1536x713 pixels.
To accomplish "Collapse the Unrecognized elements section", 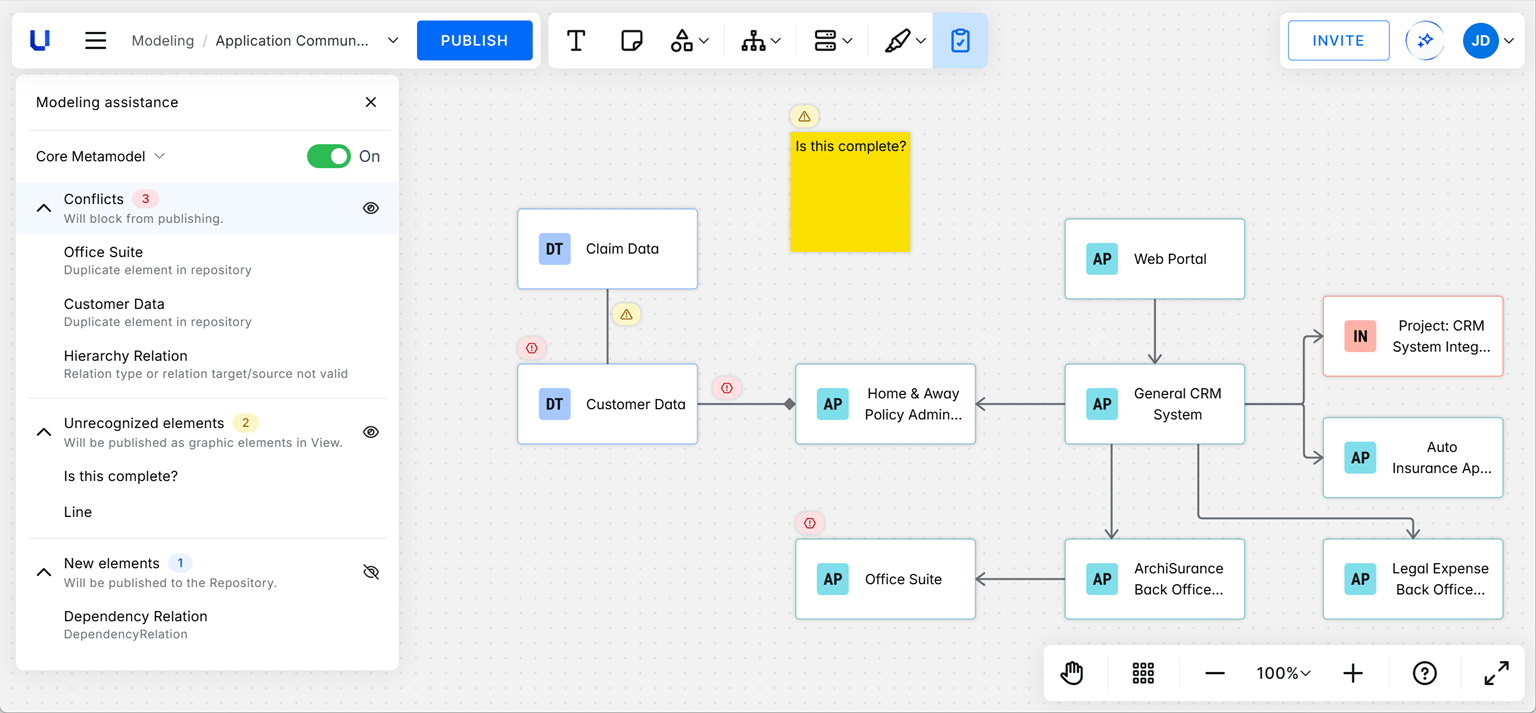I will click(x=44, y=432).
